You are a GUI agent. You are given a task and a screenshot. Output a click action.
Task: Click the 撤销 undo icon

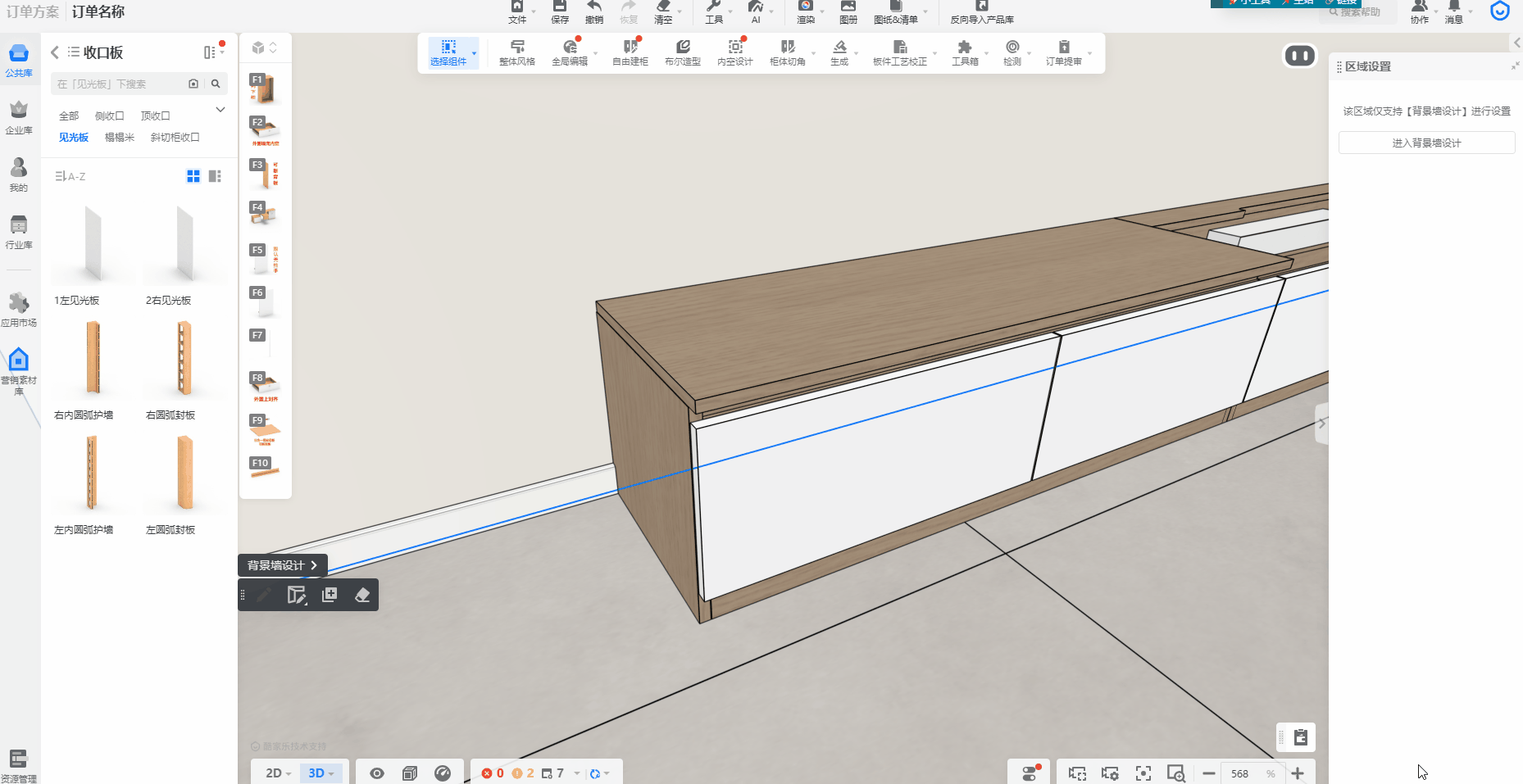[594, 11]
